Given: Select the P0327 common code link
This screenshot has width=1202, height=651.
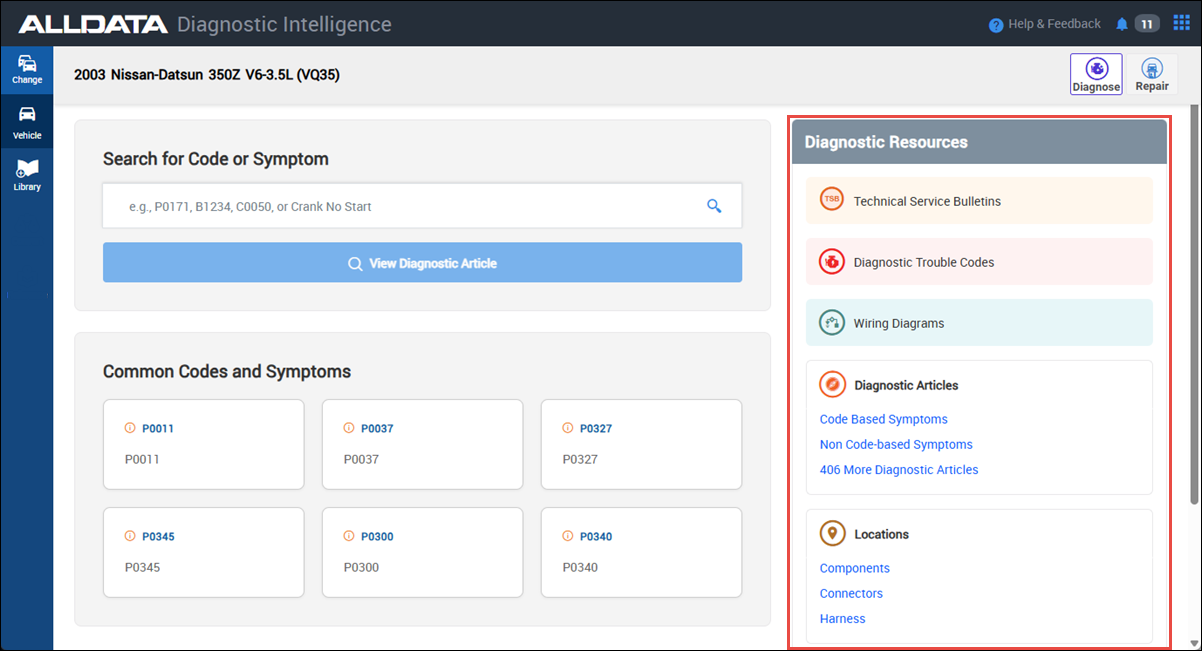Looking at the screenshot, I should tap(596, 428).
